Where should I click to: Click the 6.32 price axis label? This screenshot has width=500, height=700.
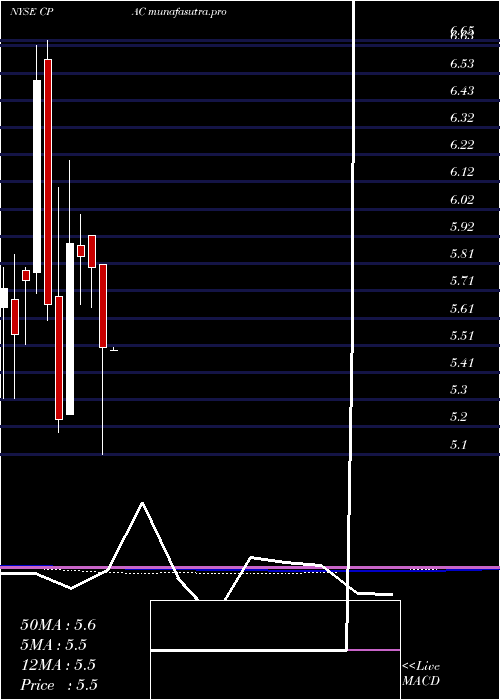[x=462, y=118]
